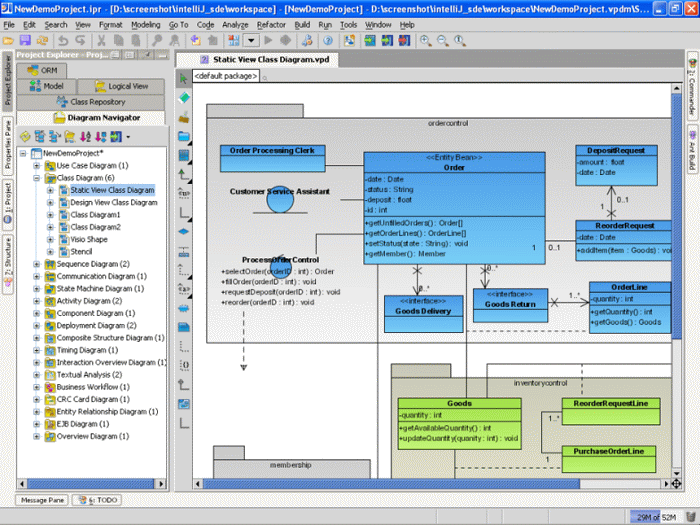Switch to the Class Repository tab
700x525 pixels.
pos(91,102)
